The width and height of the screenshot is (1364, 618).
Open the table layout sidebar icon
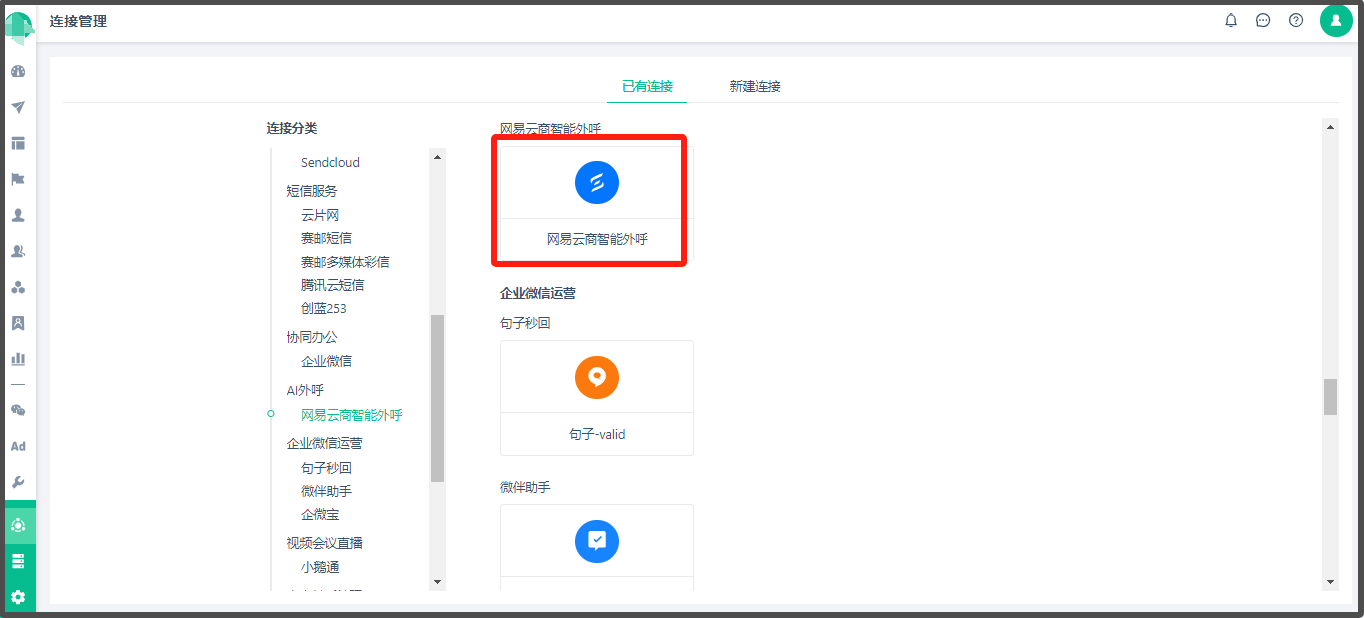[x=18, y=144]
